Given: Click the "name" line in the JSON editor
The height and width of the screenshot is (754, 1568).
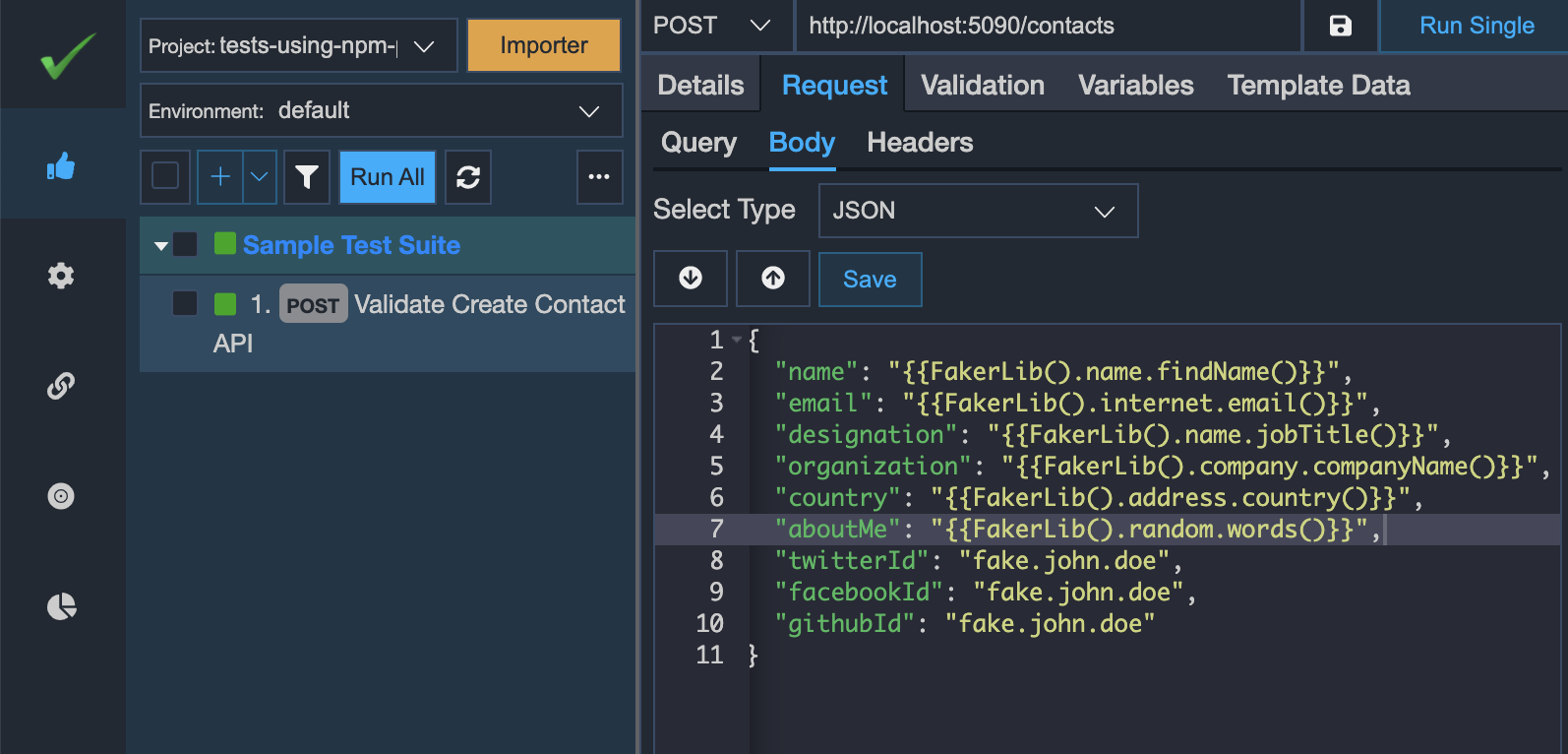Looking at the screenshot, I should click(x=1062, y=371).
